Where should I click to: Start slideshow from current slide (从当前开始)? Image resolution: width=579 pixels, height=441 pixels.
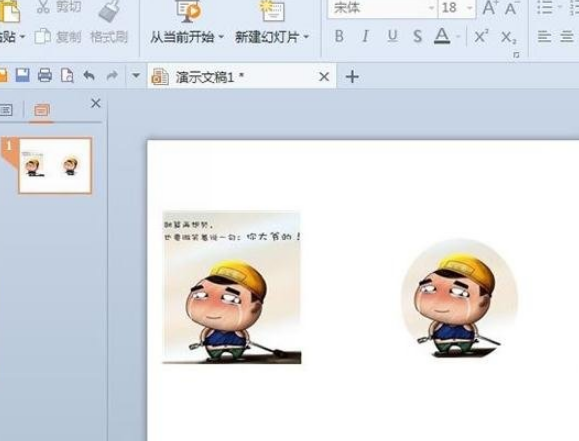pos(182,37)
